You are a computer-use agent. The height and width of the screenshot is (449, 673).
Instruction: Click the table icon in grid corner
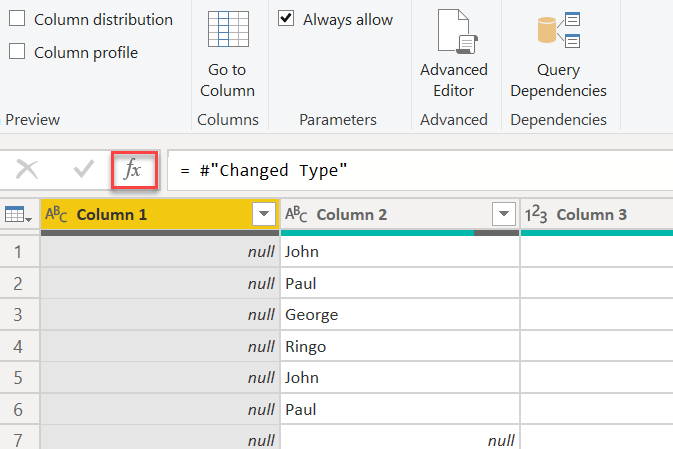15,214
